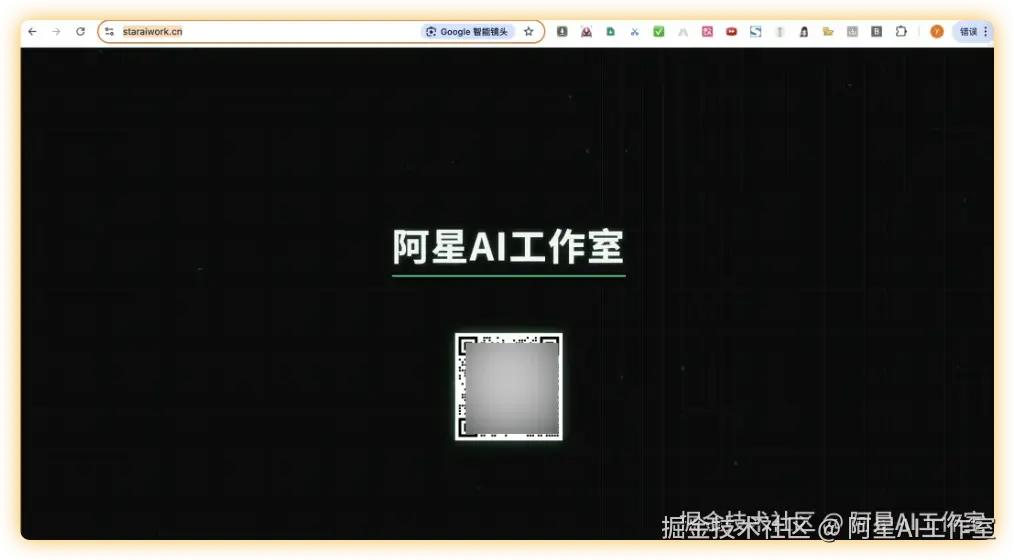Open the dark gray download-arrow extension
1014x560 pixels.
[x=562, y=32]
